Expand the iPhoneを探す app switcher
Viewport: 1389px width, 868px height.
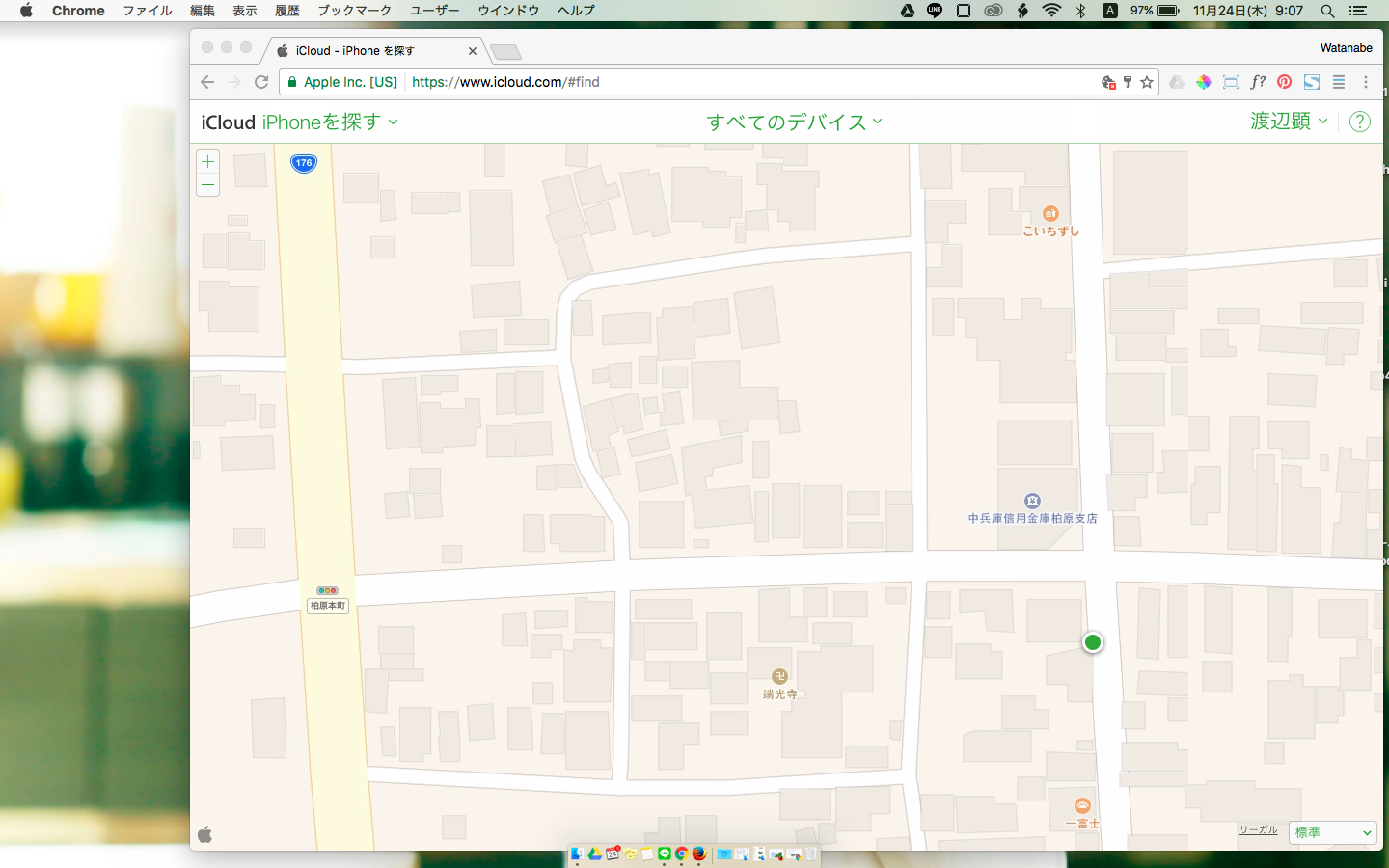pyautogui.click(x=330, y=122)
